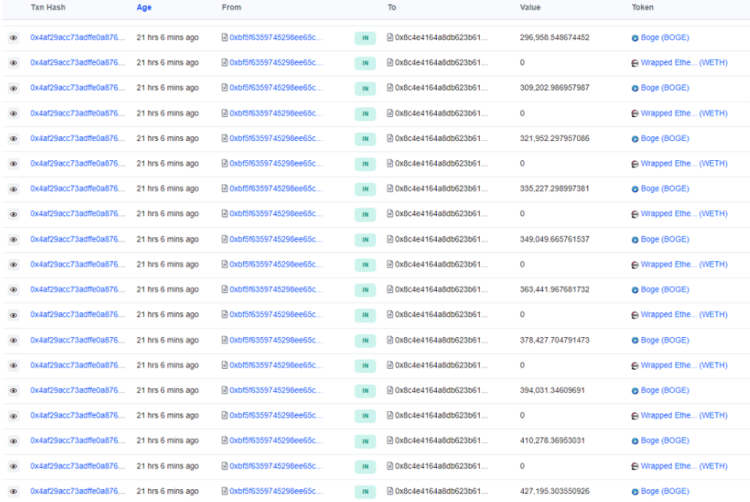
Task: Open the txn hash in the 410,278.36953031 row
Action: (x=77, y=440)
